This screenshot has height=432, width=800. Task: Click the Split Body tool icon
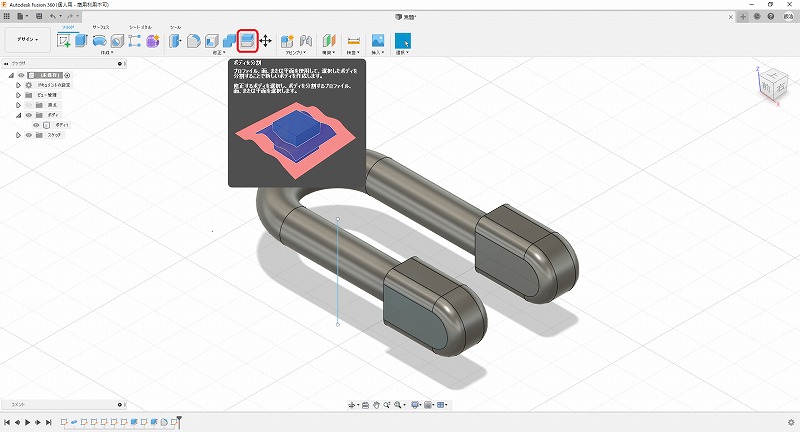tap(246, 41)
